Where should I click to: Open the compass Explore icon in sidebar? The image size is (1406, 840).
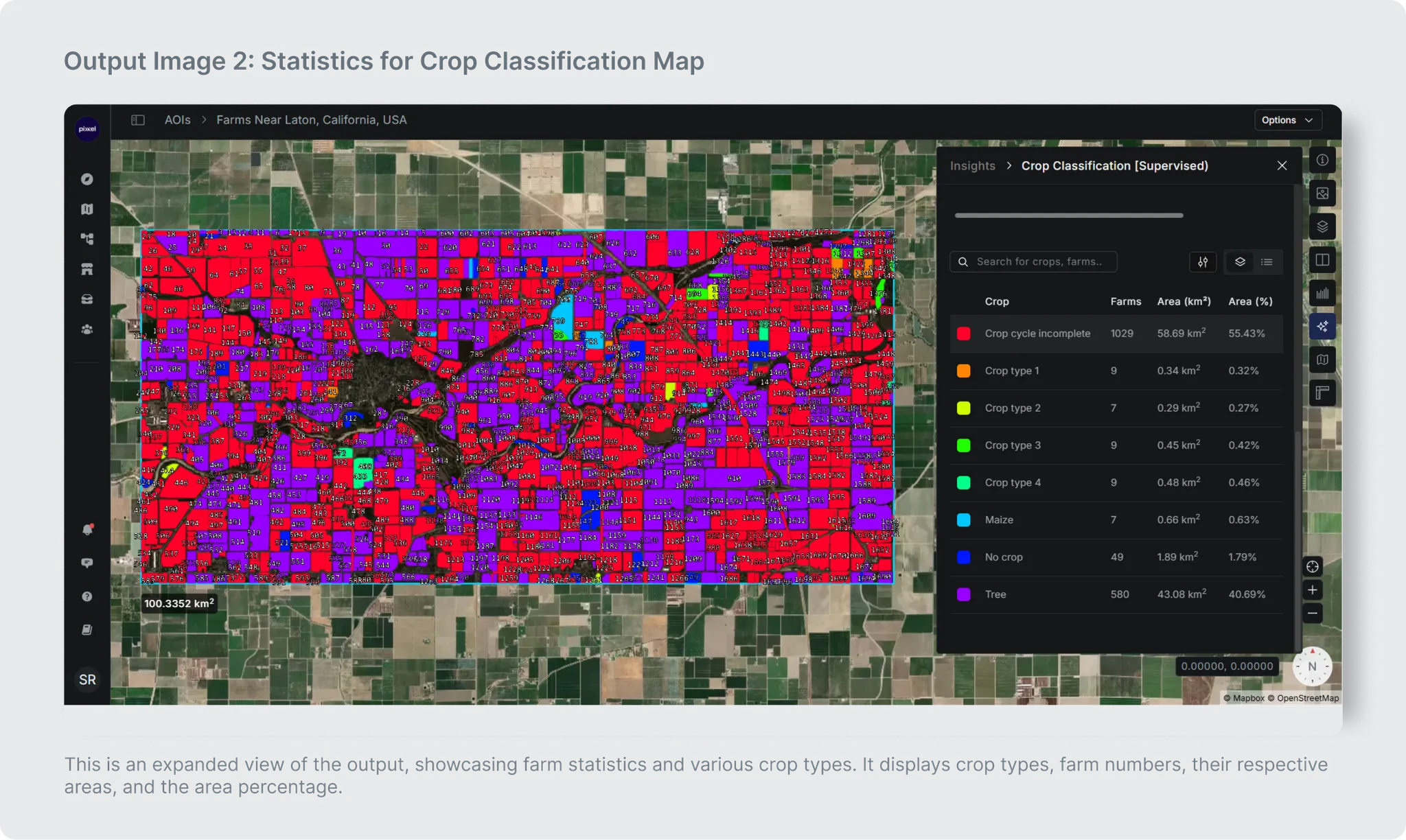coord(87,179)
